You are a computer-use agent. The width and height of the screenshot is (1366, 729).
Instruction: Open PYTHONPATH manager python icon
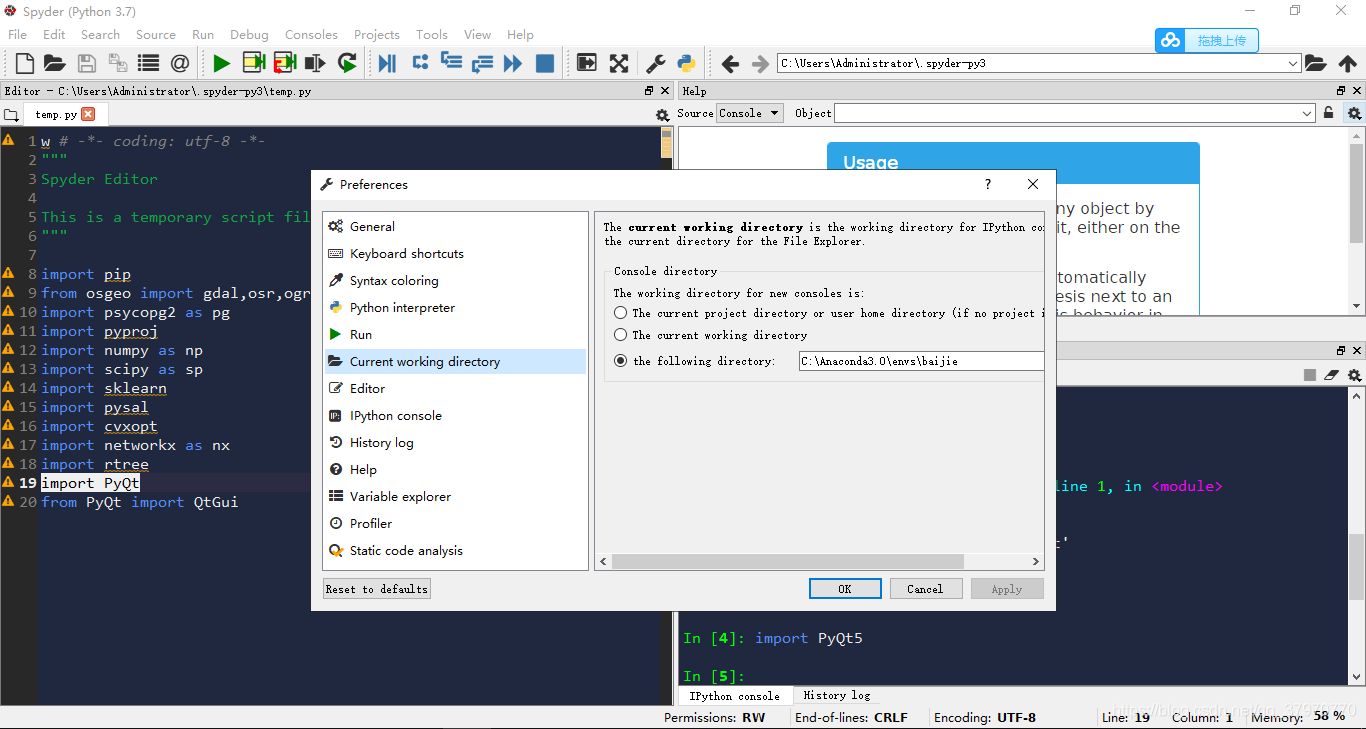coord(686,63)
